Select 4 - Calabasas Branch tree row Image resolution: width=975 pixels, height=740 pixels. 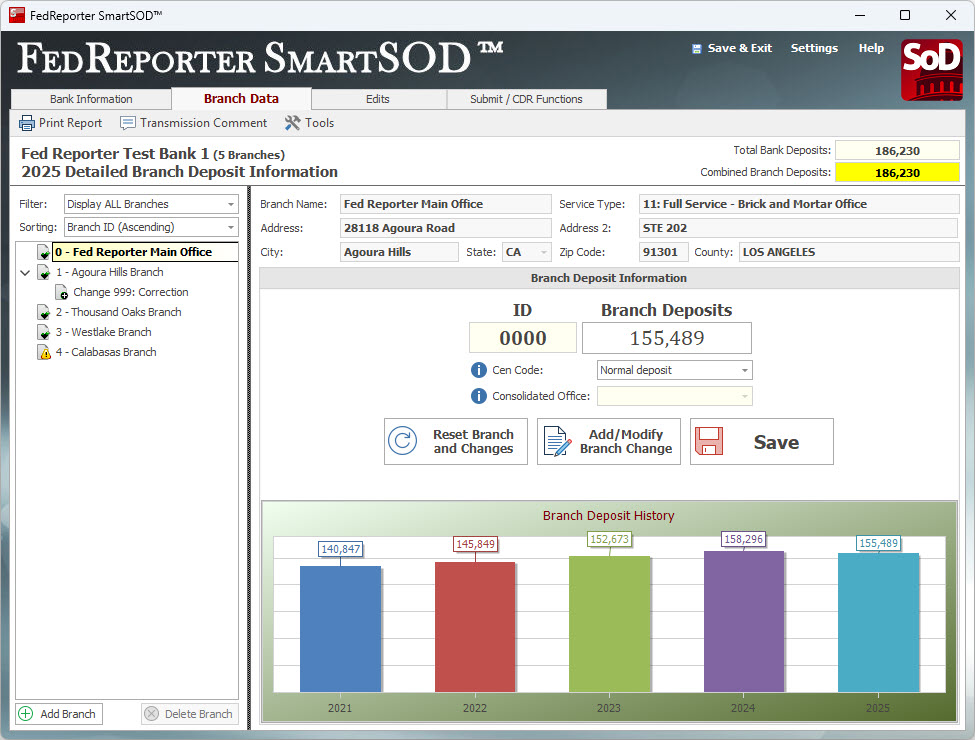106,352
